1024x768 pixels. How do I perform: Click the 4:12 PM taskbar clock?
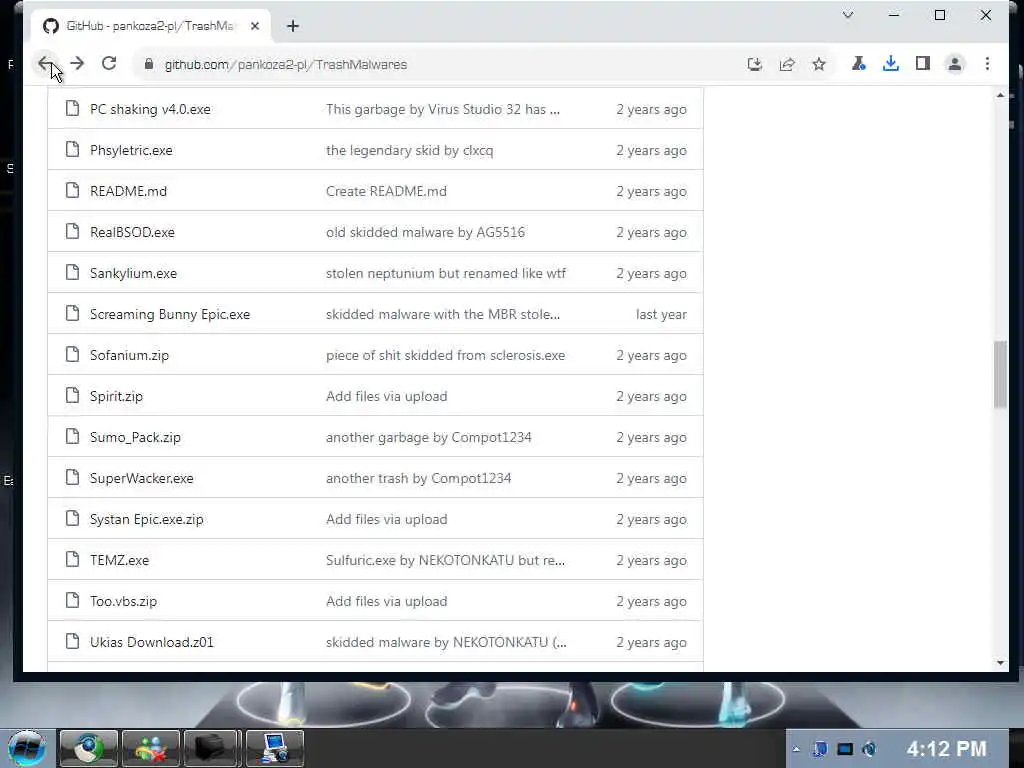(946, 748)
